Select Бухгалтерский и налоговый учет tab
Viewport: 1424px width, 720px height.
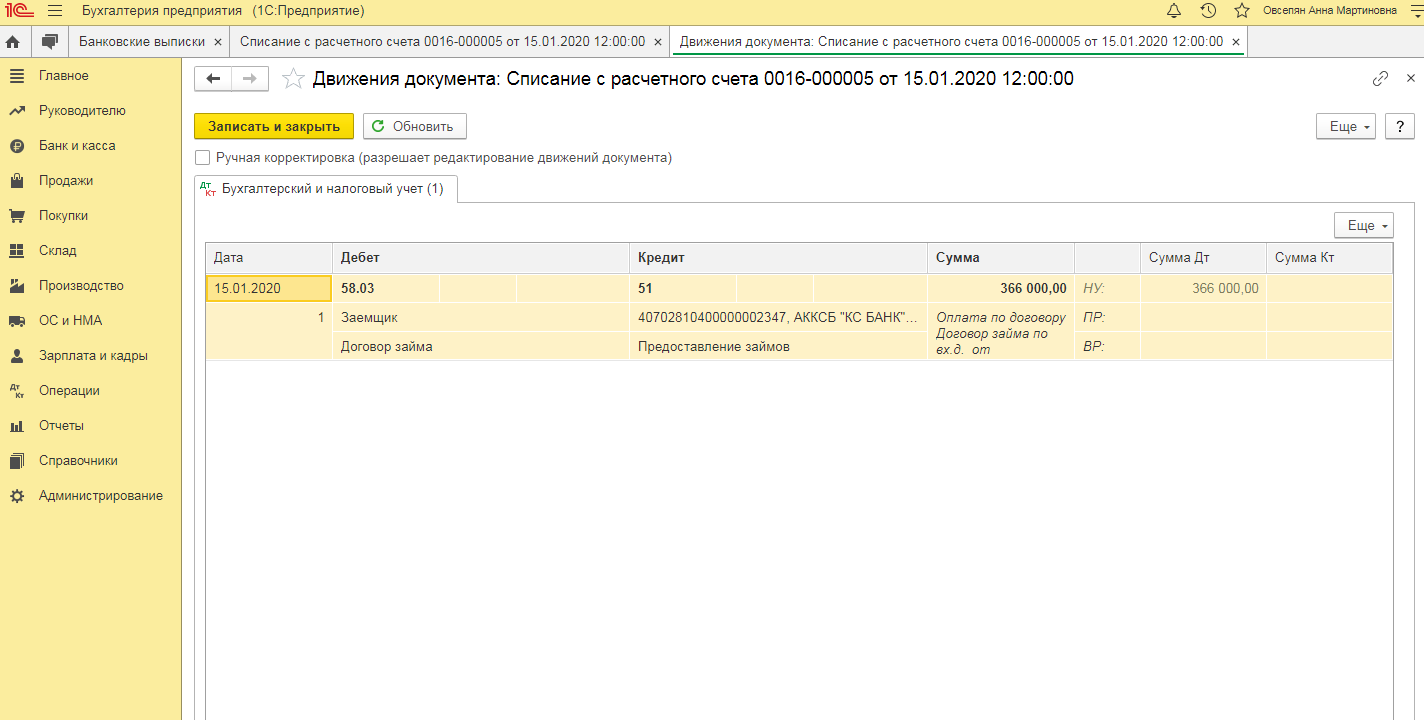(x=325, y=189)
